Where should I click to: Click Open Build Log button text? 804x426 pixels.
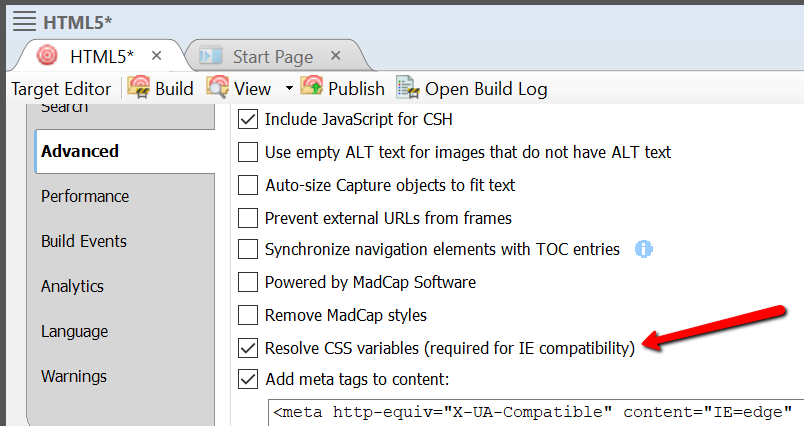(x=486, y=89)
